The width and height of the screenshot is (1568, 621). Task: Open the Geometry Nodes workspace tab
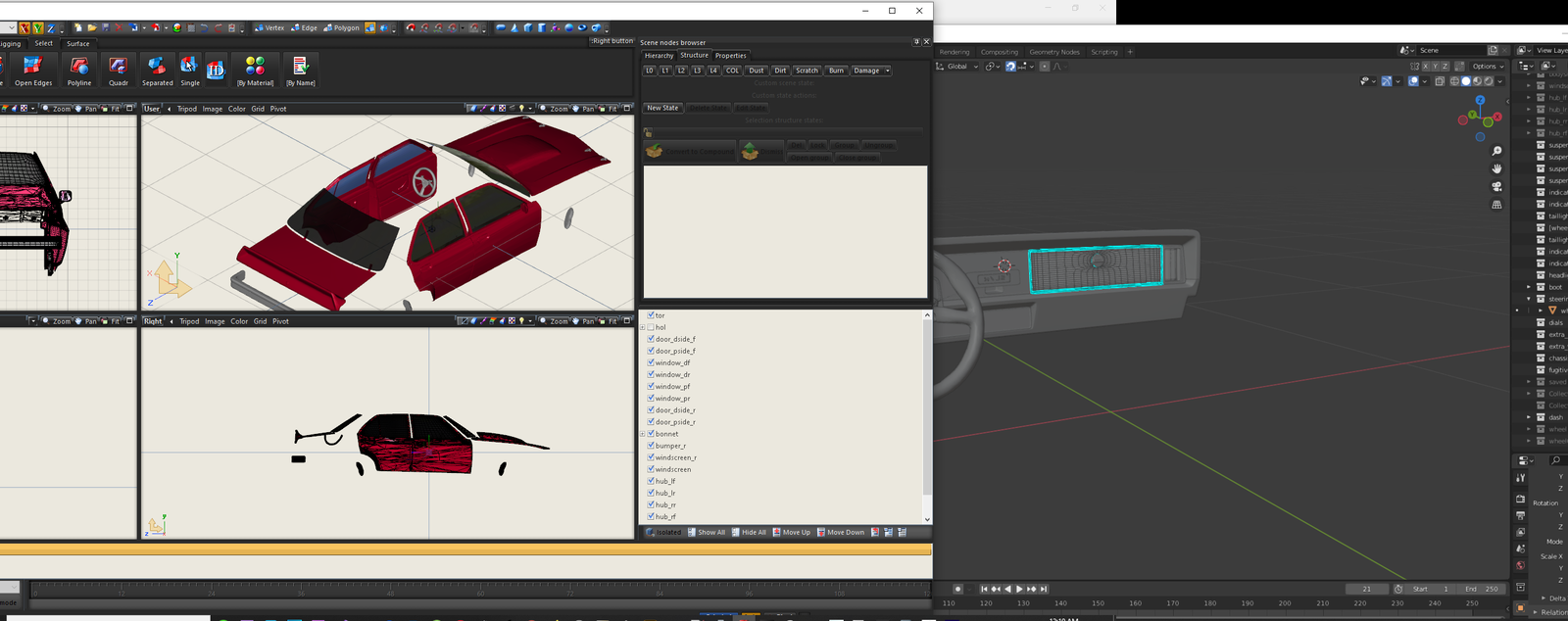coord(1053,52)
